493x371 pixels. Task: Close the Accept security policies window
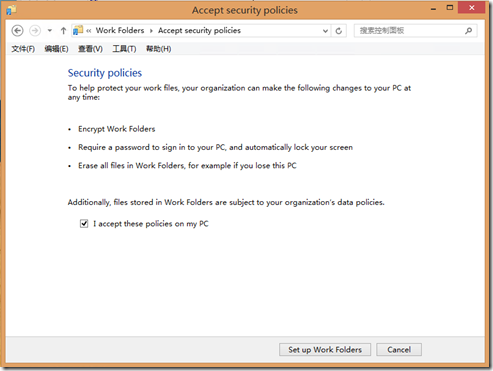click(471, 8)
